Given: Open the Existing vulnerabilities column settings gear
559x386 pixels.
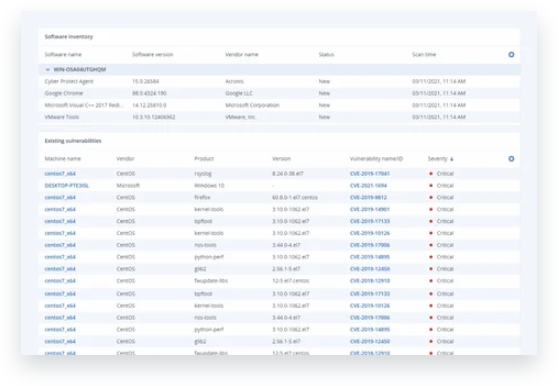Looking at the screenshot, I should click(511, 159).
